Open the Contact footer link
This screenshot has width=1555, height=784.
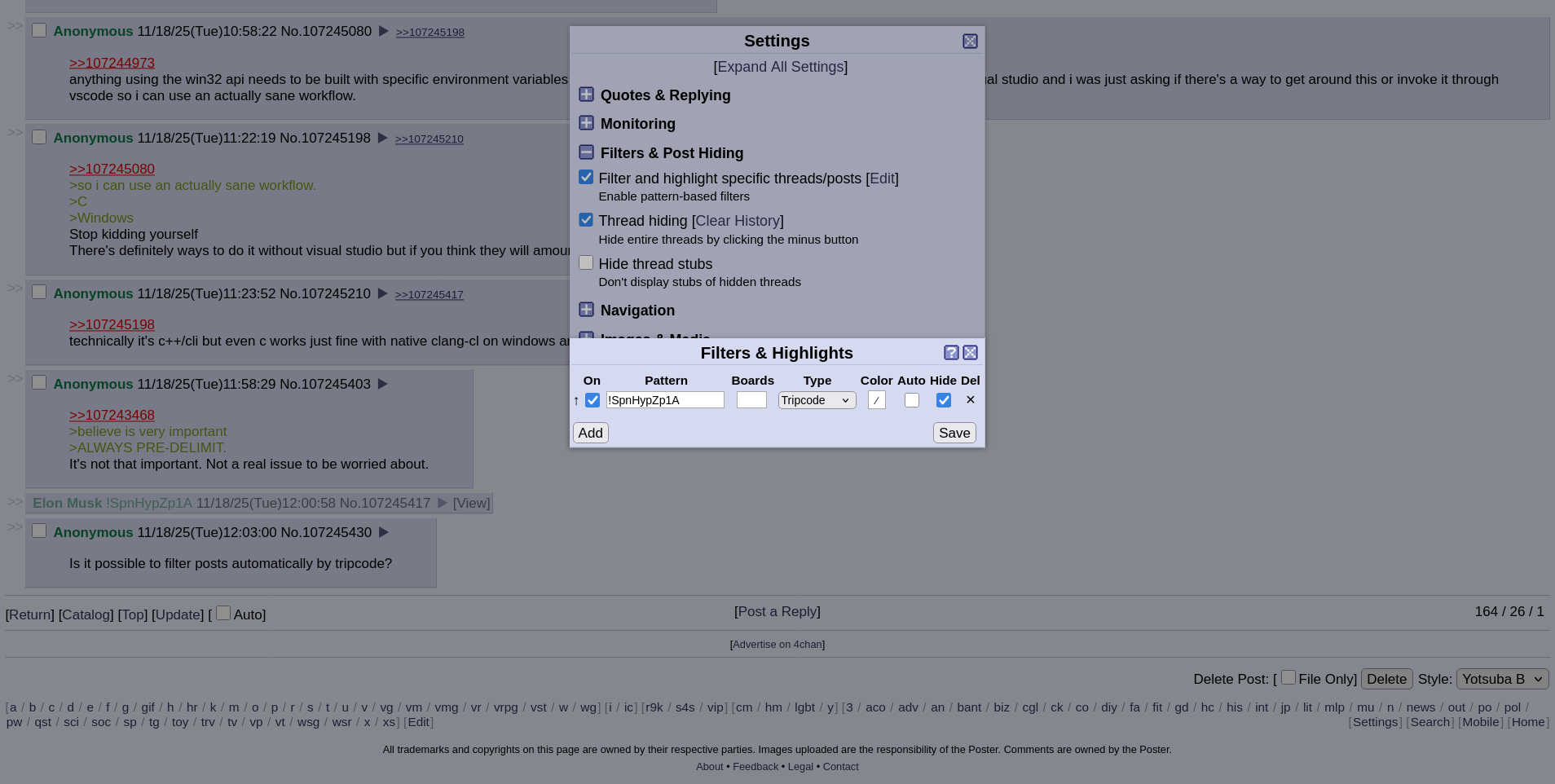tap(840, 767)
